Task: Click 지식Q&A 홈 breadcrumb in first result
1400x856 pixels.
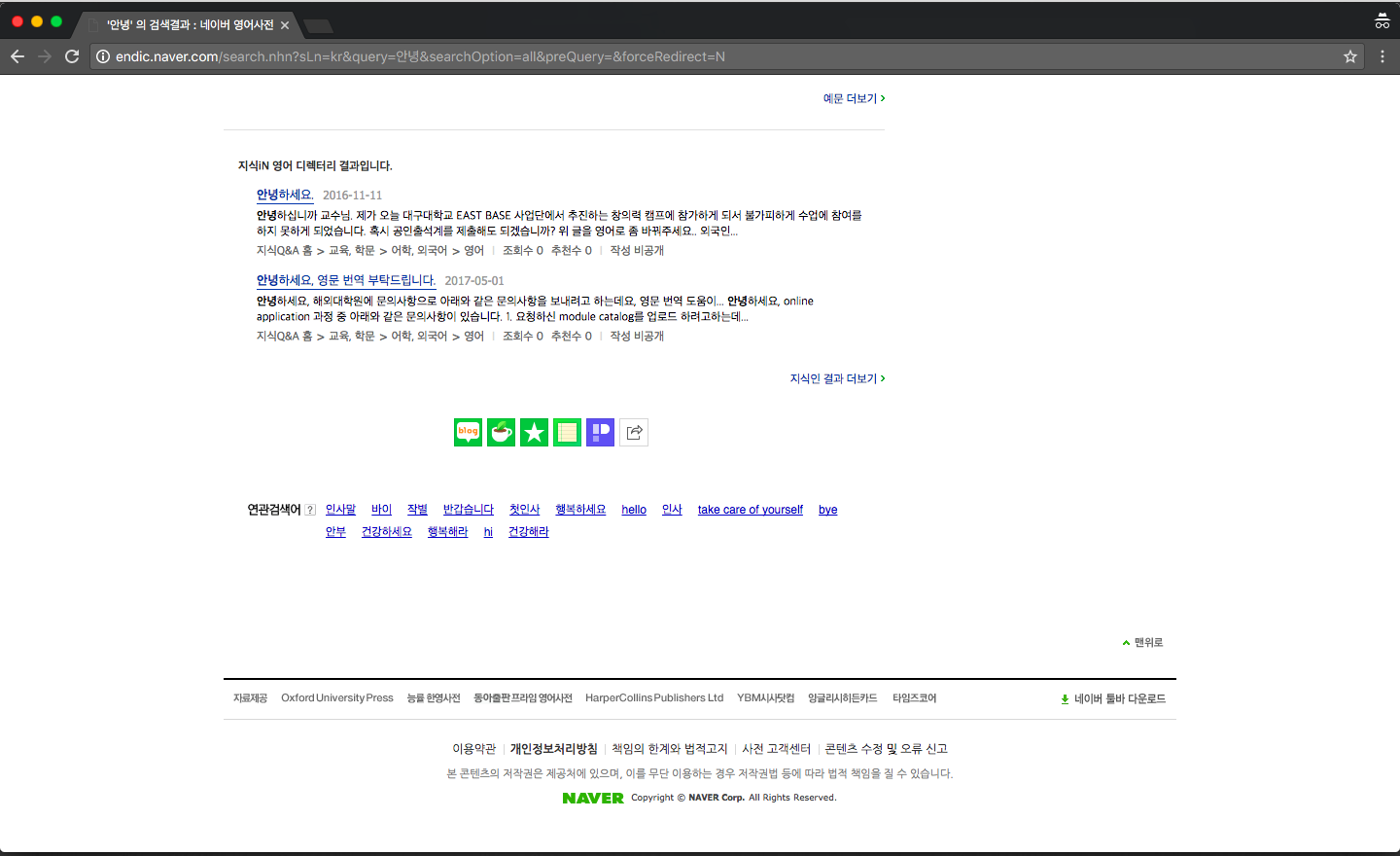Action: click(x=285, y=251)
